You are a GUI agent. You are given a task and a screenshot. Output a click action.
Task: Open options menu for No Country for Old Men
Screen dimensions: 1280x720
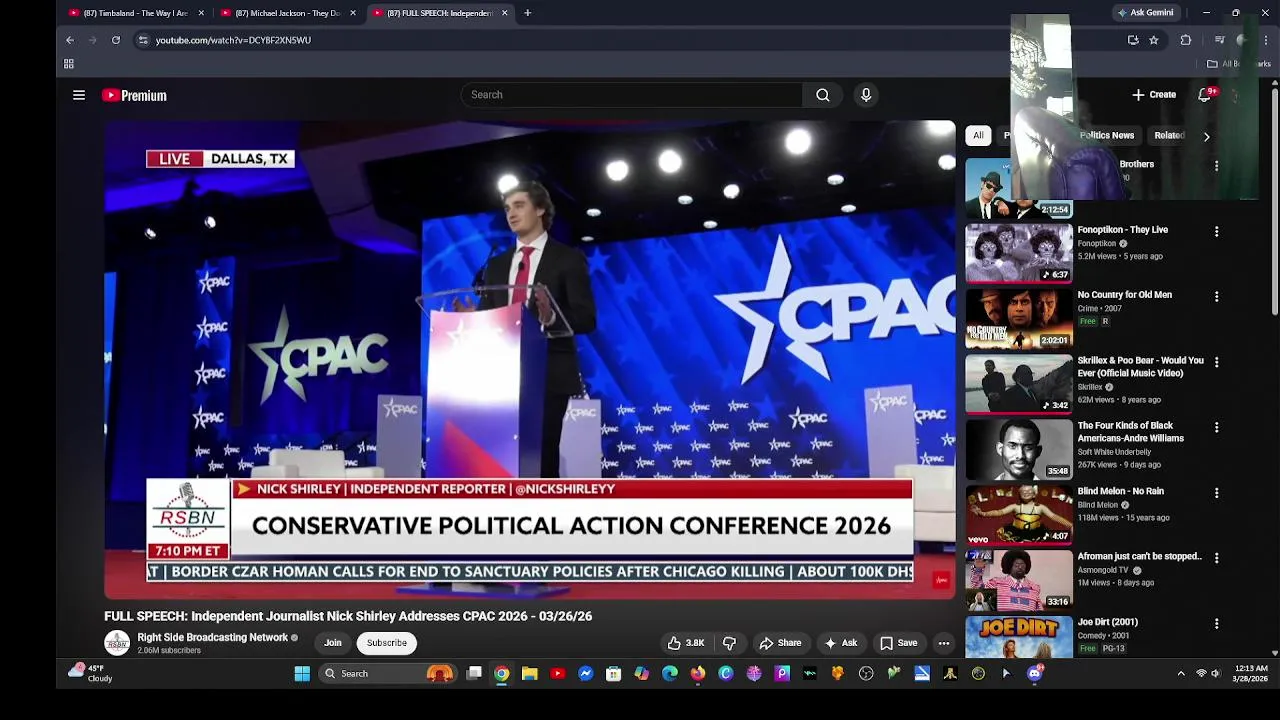click(x=1216, y=297)
